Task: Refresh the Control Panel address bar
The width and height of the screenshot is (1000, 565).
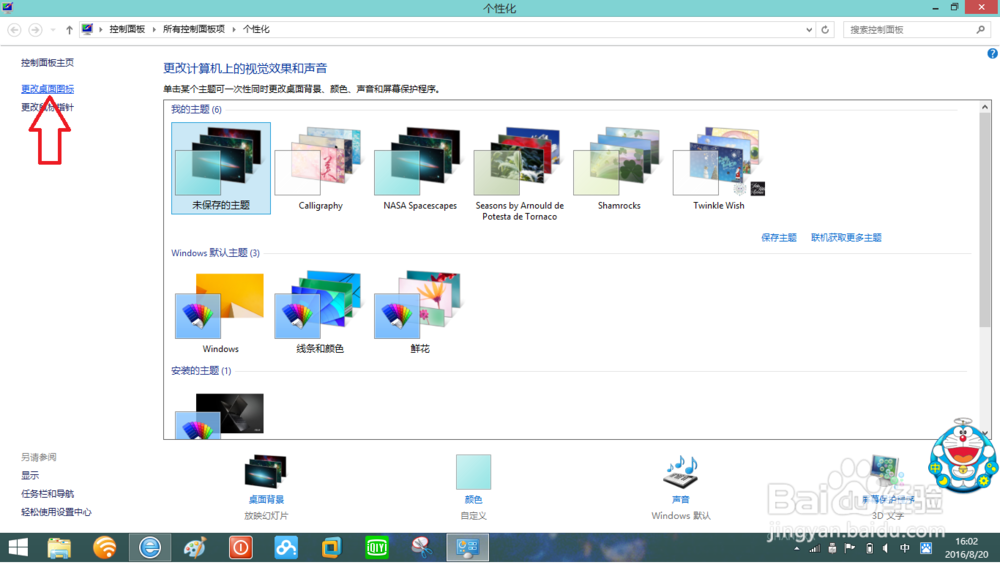Action: click(x=825, y=29)
